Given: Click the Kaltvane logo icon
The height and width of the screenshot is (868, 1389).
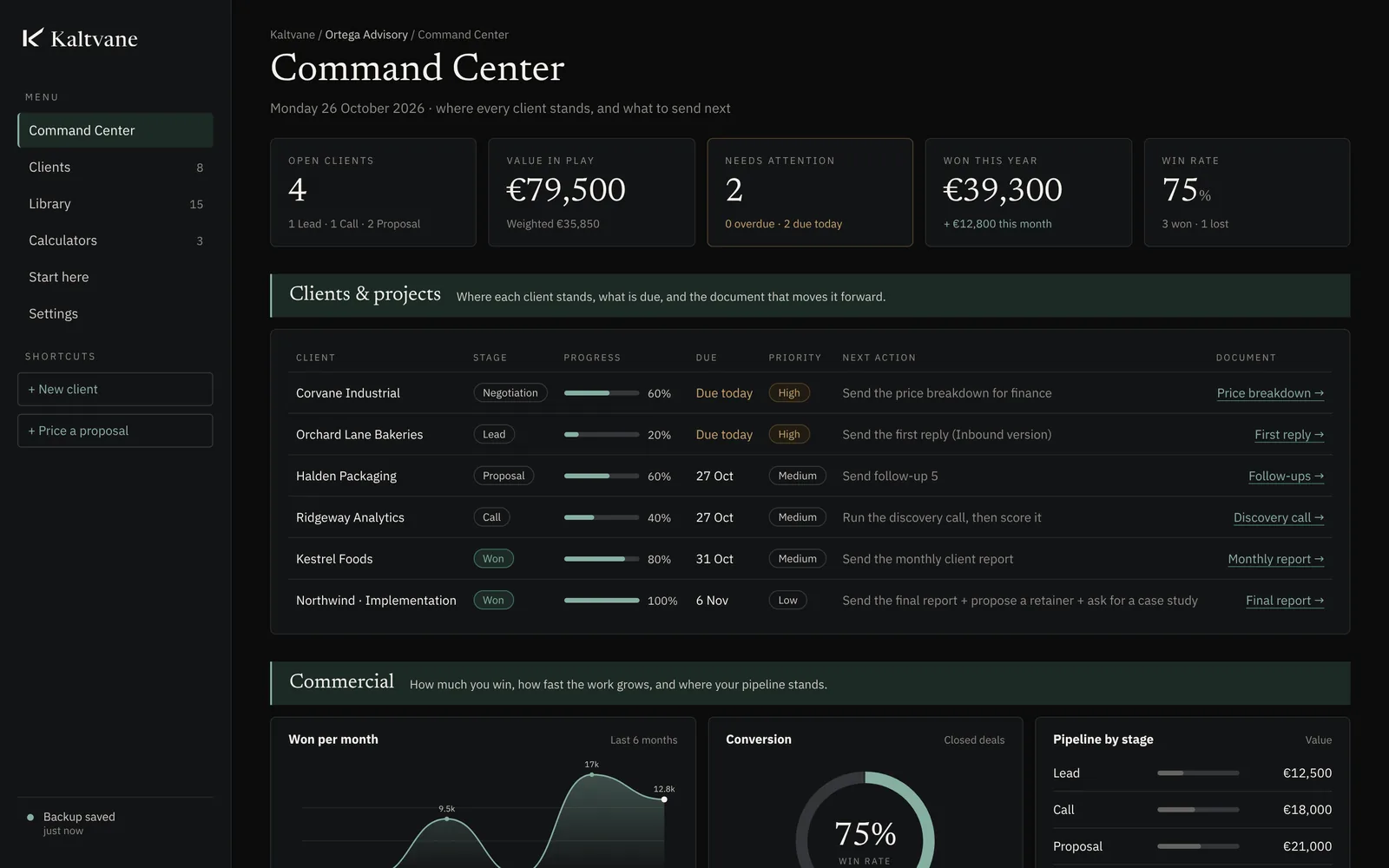Looking at the screenshot, I should point(32,38).
